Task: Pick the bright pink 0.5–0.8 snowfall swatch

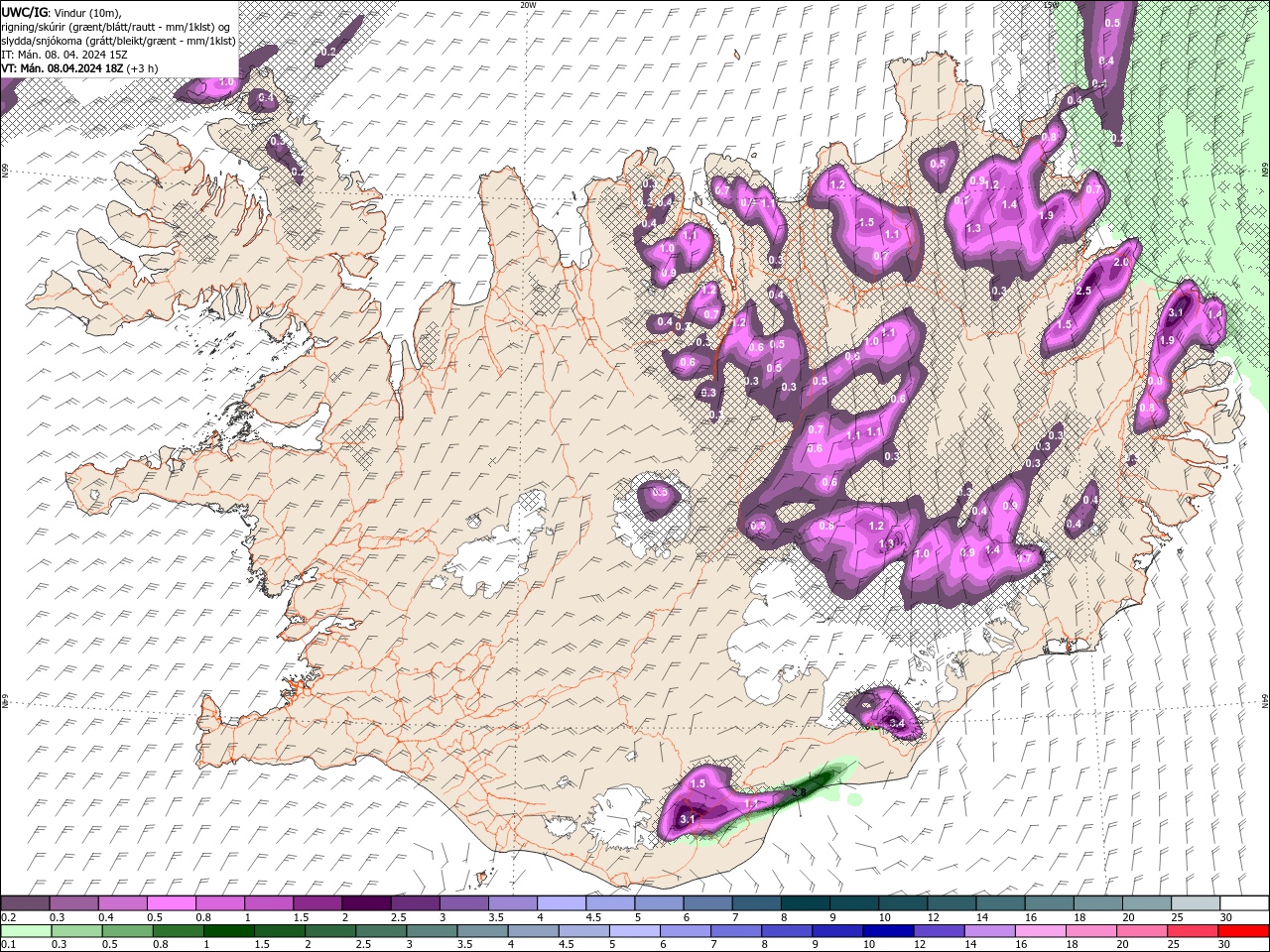Action: pyautogui.click(x=171, y=903)
